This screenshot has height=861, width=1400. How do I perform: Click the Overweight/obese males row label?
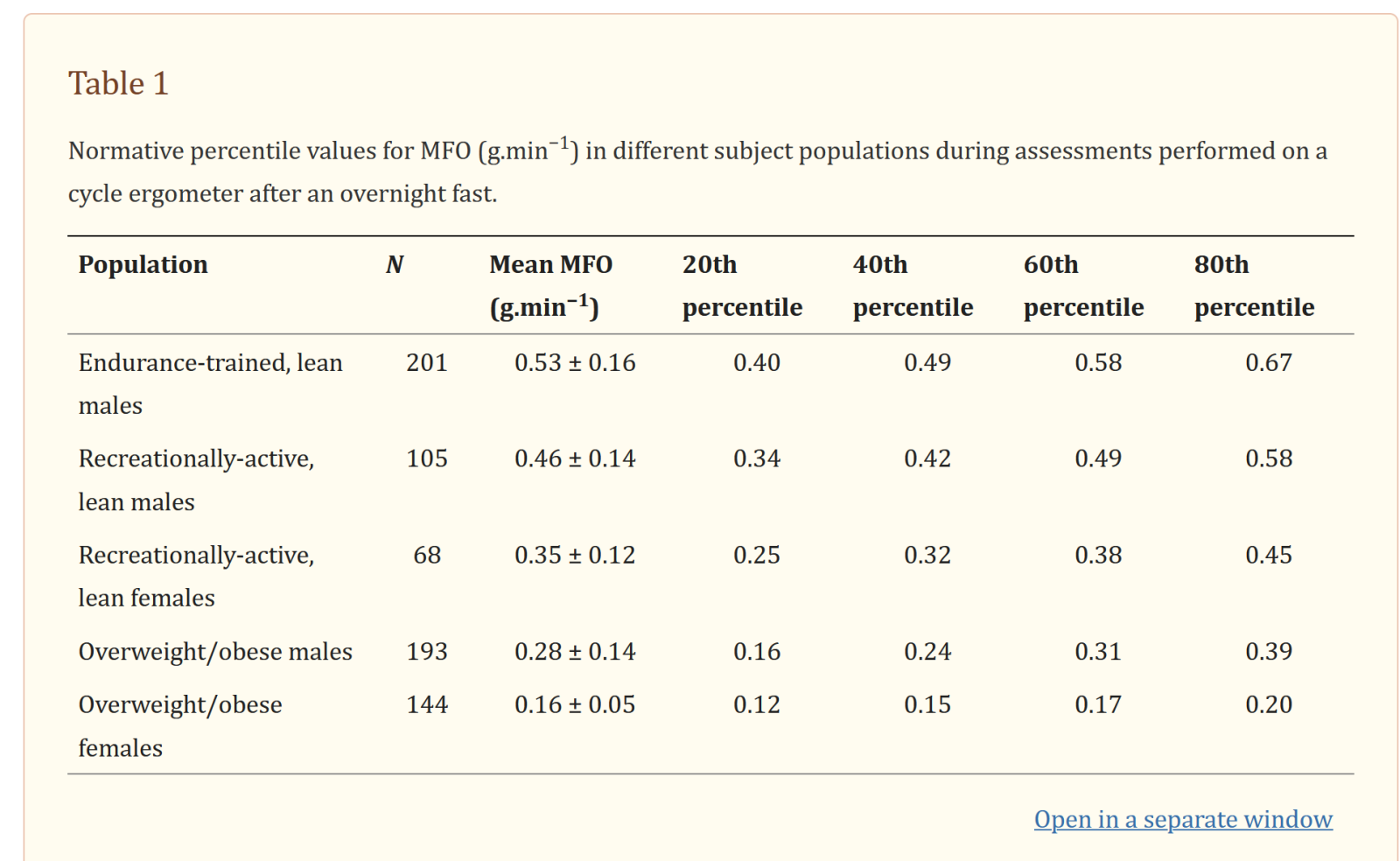(x=215, y=652)
